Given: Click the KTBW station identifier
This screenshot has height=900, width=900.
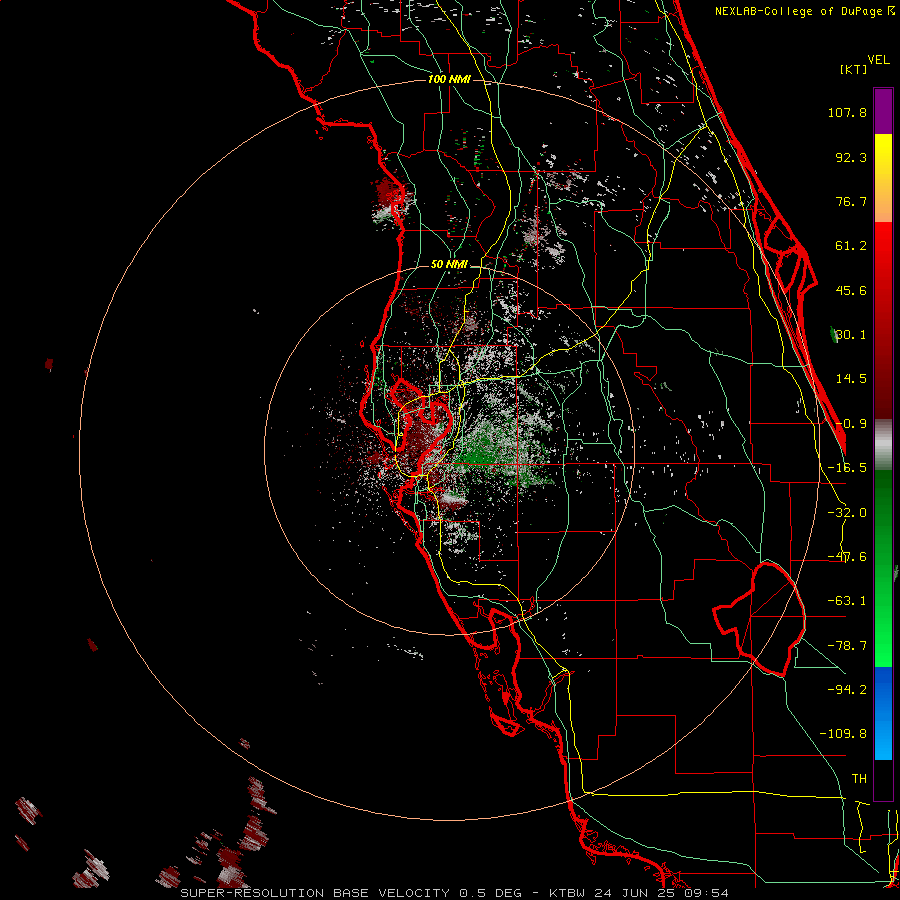Looking at the screenshot, I should [569, 893].
